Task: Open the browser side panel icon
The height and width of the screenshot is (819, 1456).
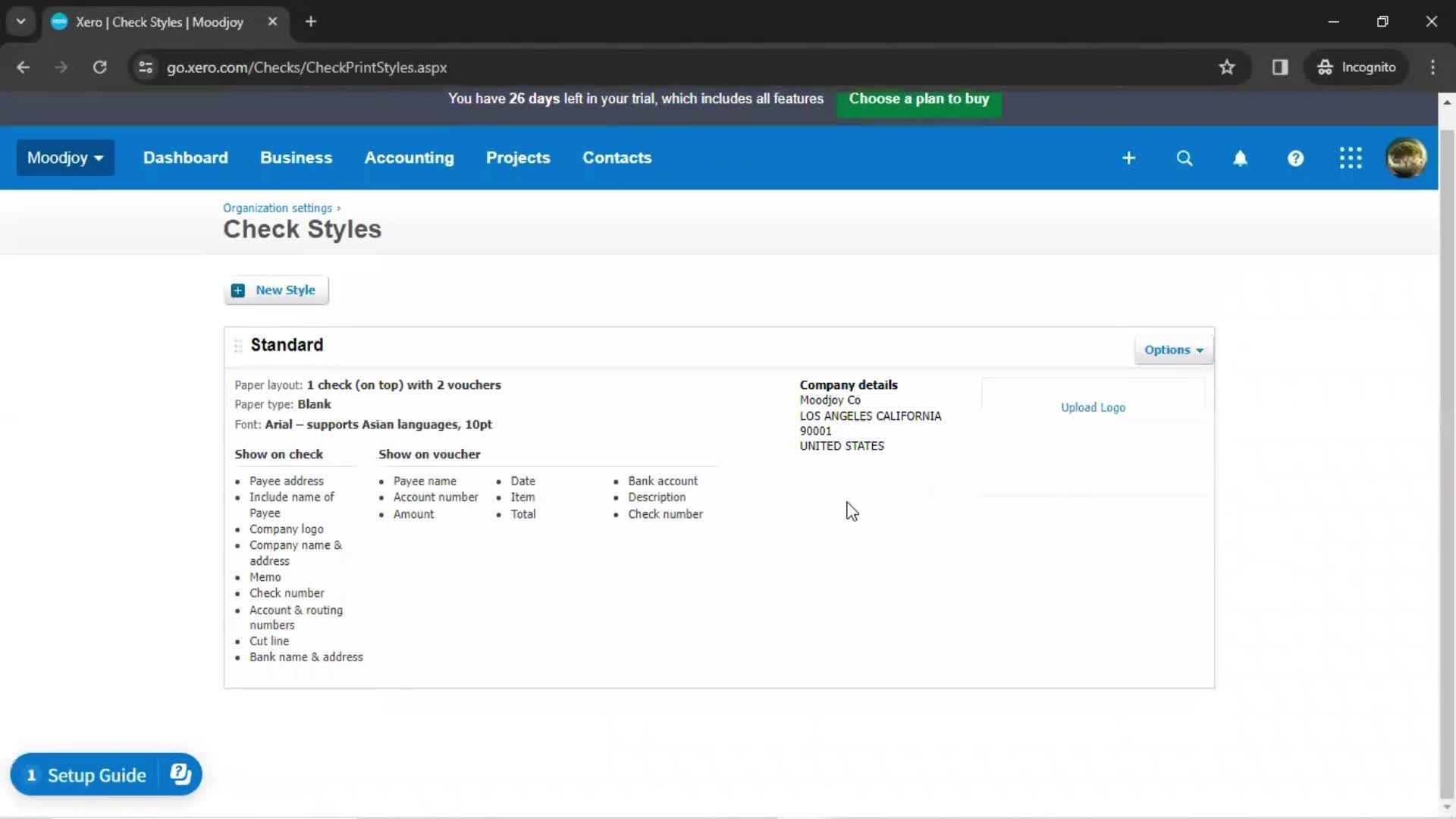Action: (1280, 67)
